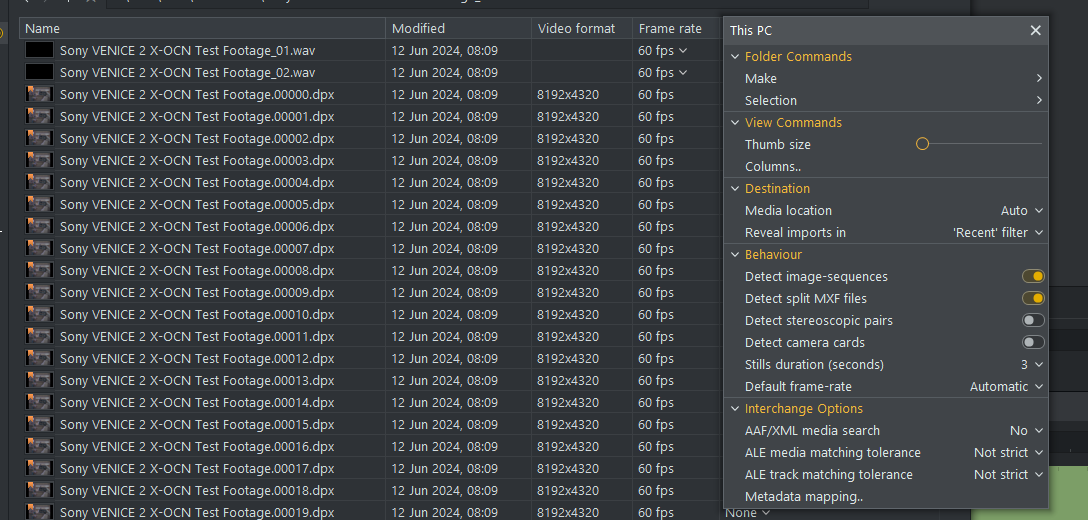Sort by the Modified column header
Viewport: 1088px width, 520px height.
click(458, 28)
